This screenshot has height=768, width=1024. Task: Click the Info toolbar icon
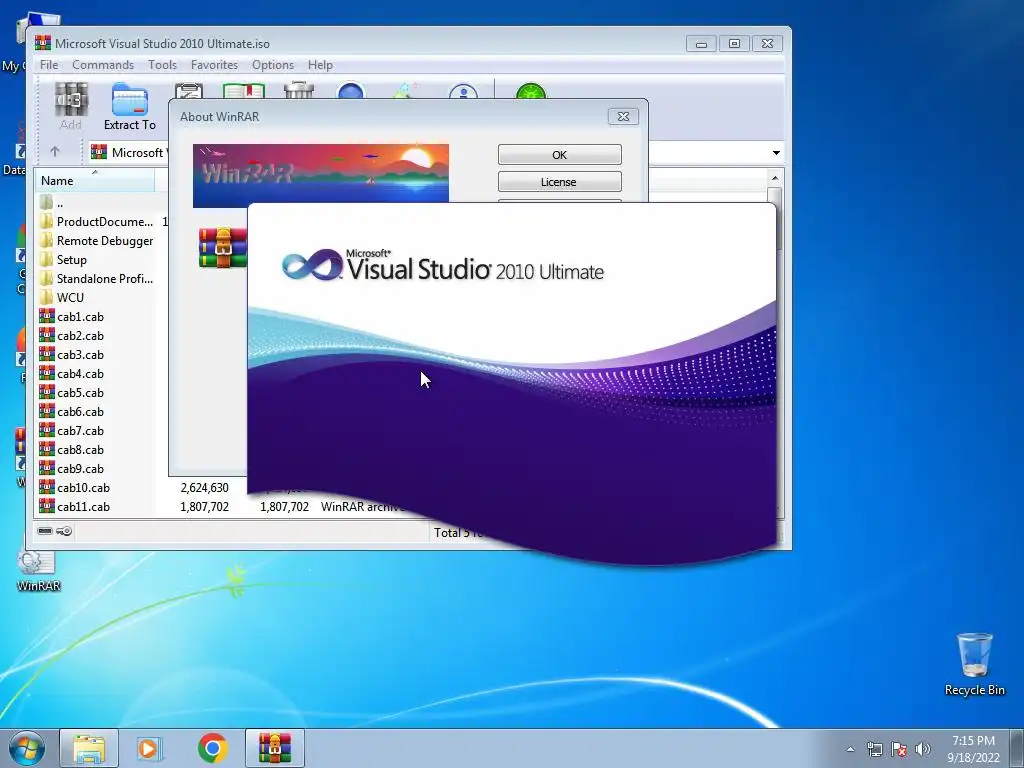[463, 91]
